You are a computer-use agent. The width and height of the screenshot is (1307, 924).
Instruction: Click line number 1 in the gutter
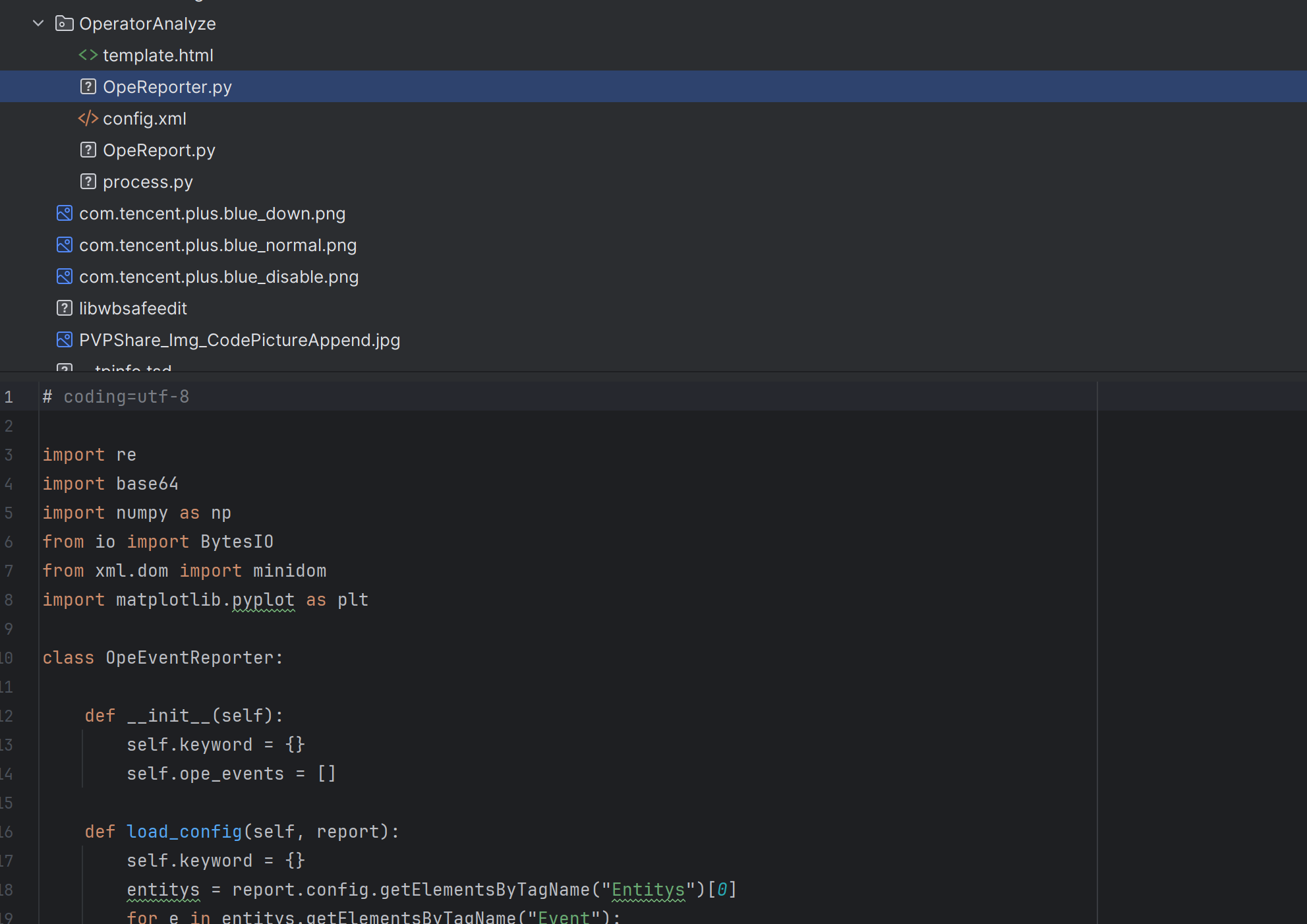tap(9, 397)
